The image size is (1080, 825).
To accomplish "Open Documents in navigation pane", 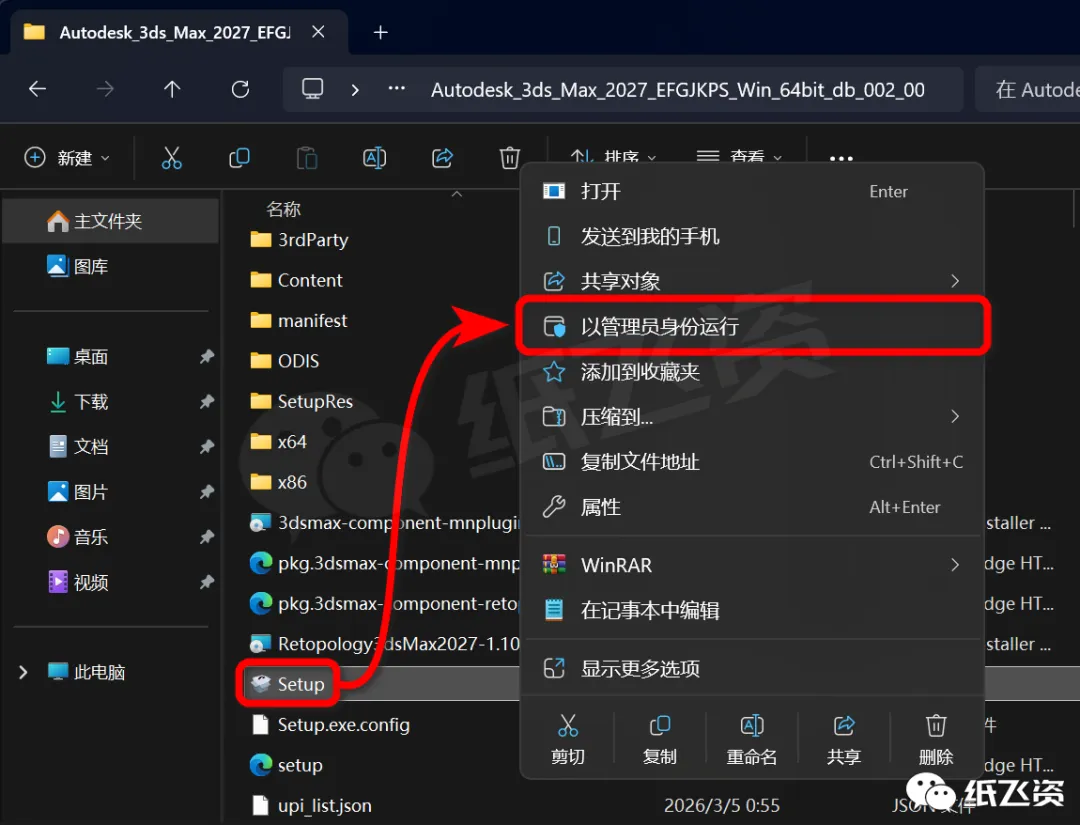I will tap(110, 447).
